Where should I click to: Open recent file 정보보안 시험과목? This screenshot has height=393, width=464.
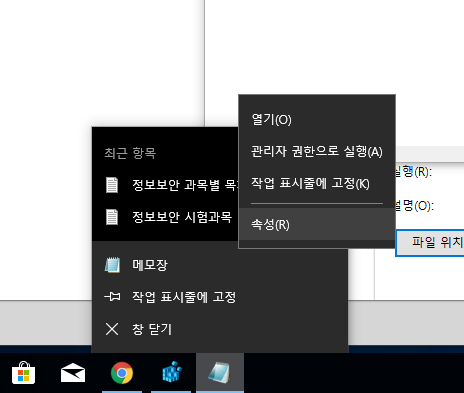[166, 217]
